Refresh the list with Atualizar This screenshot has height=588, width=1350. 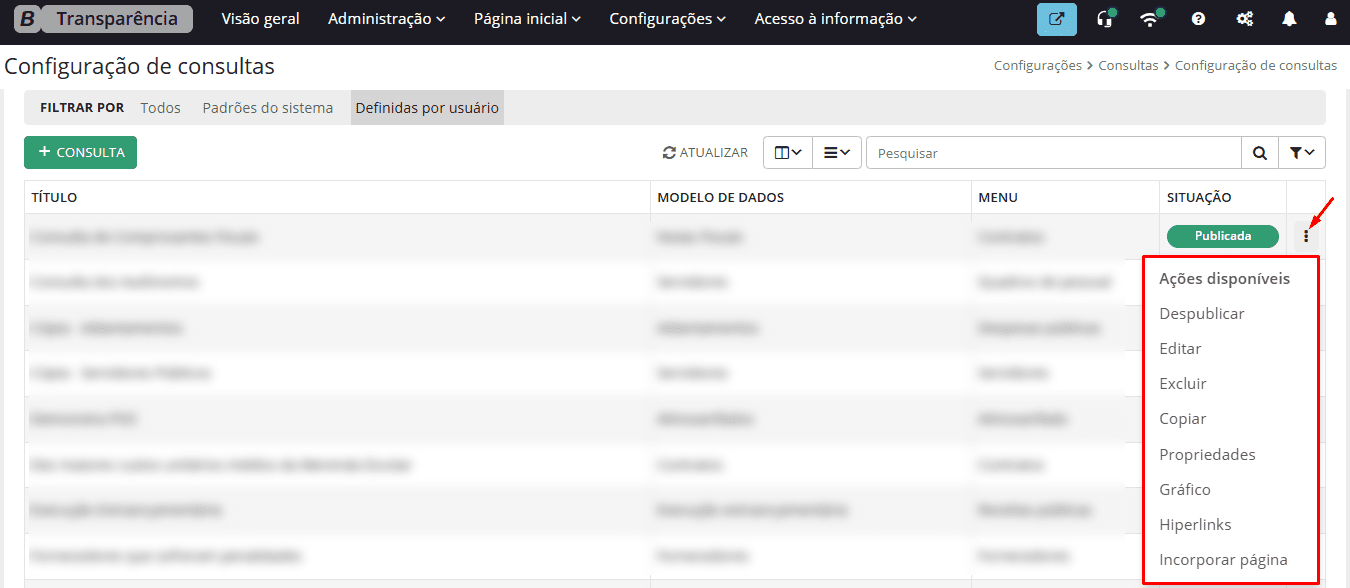coord(705,152)
